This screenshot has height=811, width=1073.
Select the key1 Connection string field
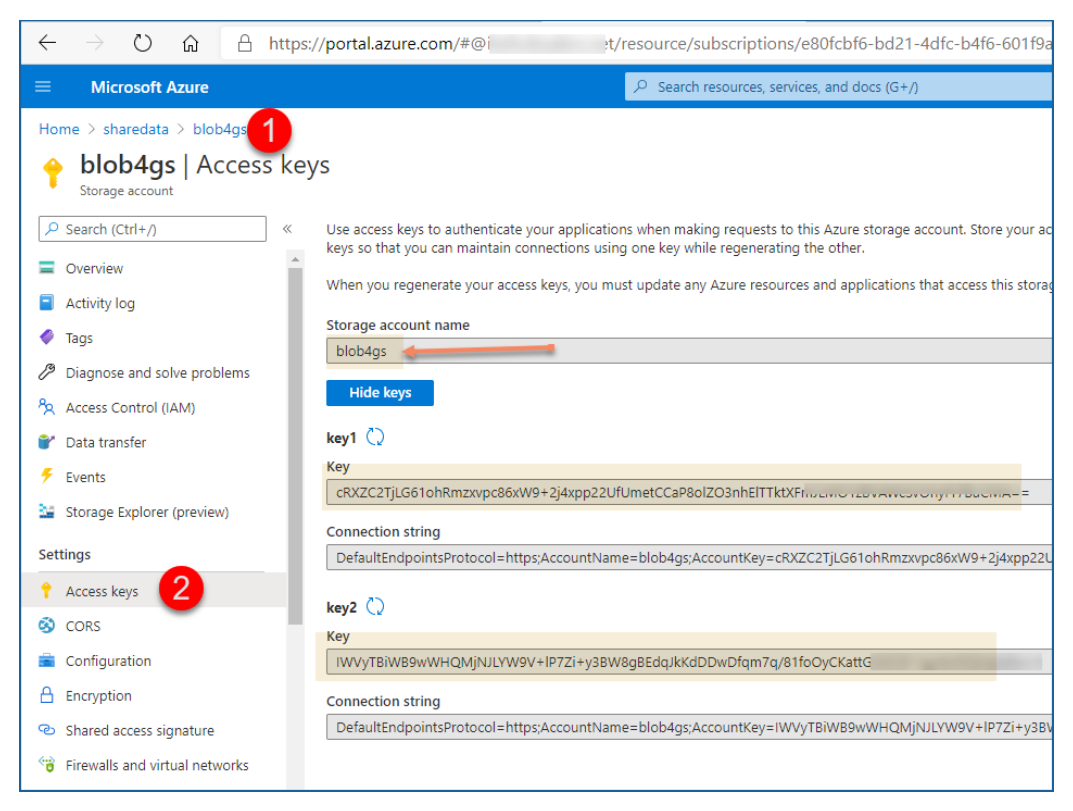click(x=689, y=558)
